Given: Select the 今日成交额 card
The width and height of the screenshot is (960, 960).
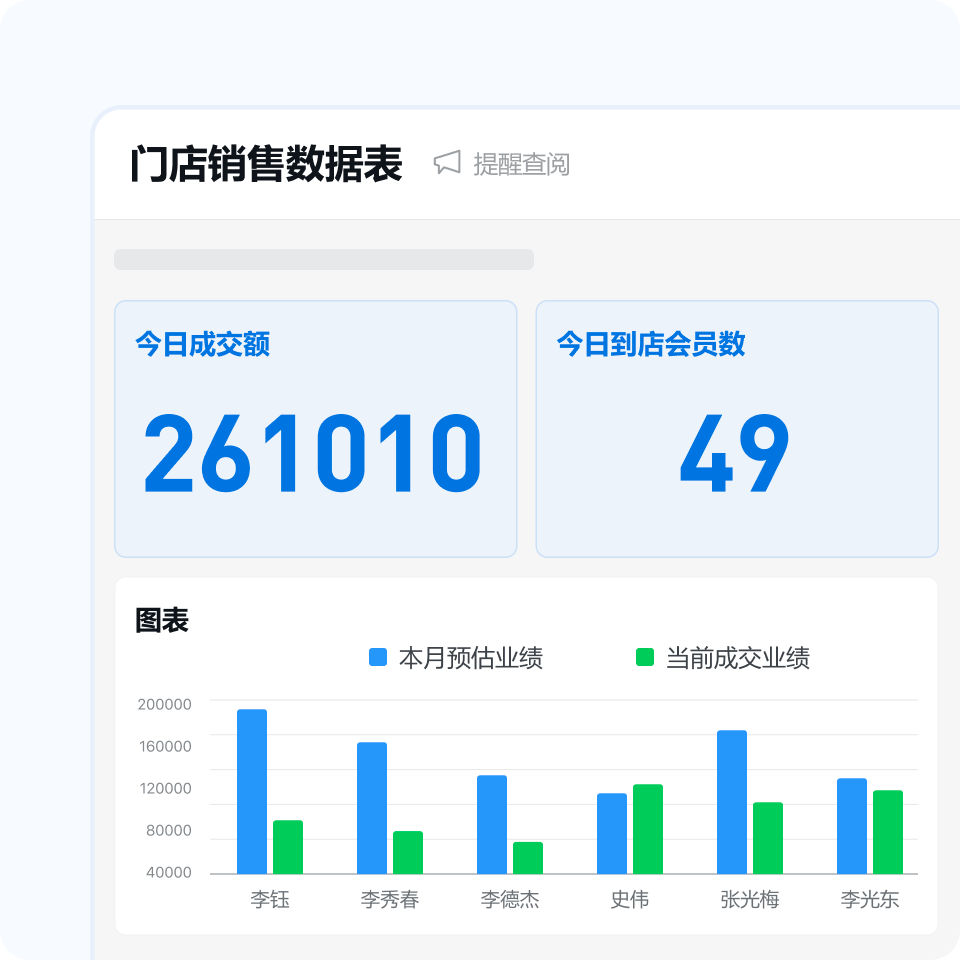Looking at the screenshot, I should tap(316, 425).
